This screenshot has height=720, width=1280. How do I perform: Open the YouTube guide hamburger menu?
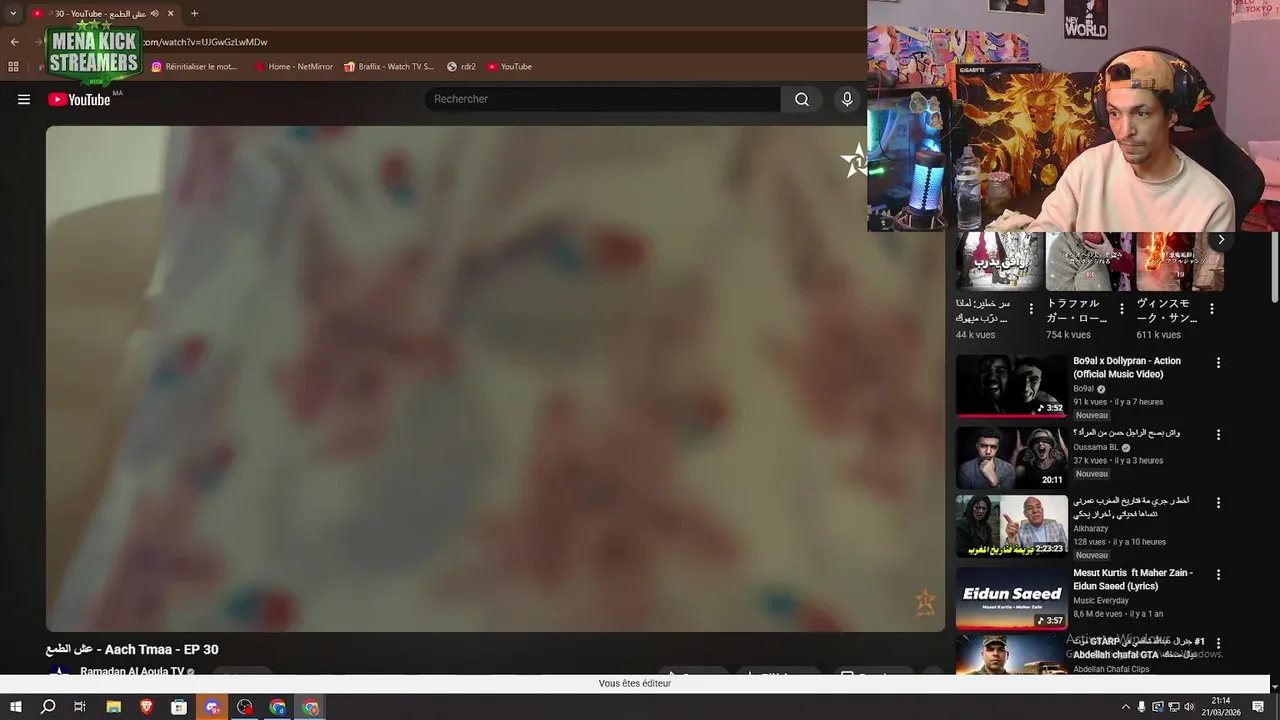[x=24, y=99]
